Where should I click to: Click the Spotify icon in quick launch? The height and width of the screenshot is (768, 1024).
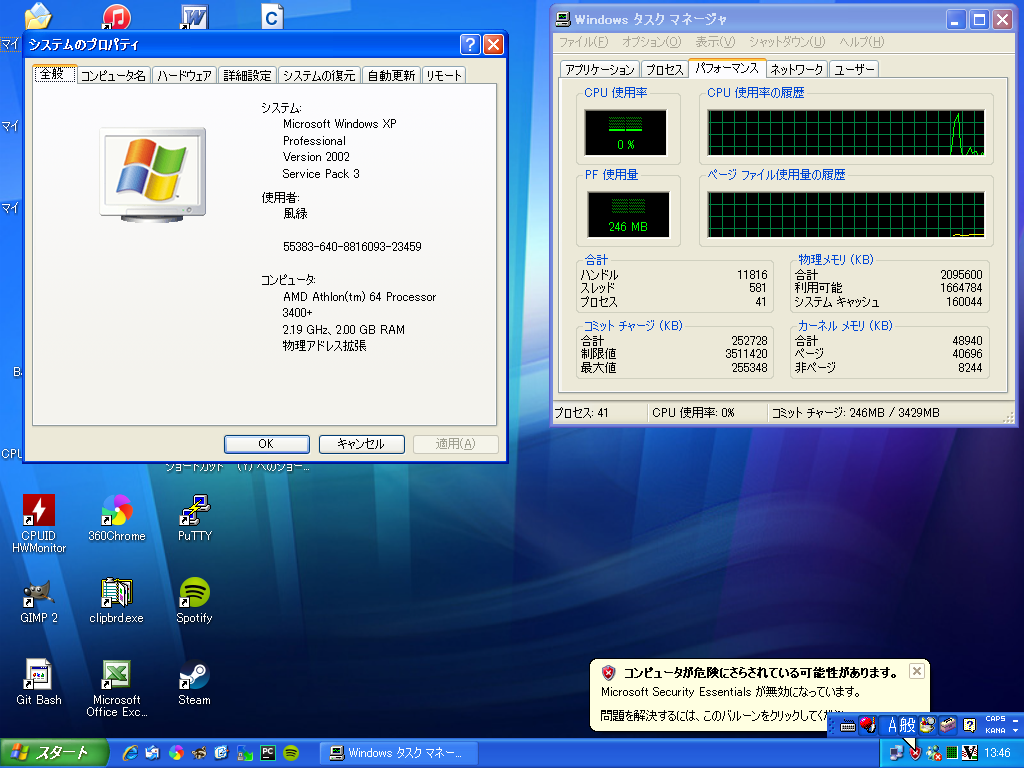point(291,753)
